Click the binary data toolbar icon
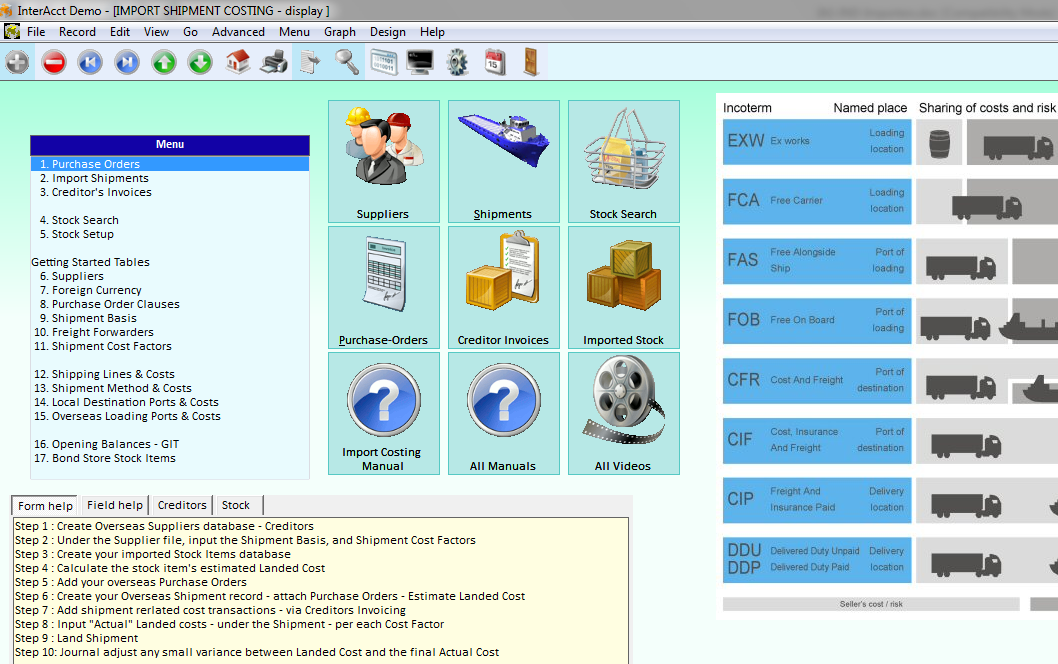The width and height of the screenshot is (1058, 664). tap(384, 62)
